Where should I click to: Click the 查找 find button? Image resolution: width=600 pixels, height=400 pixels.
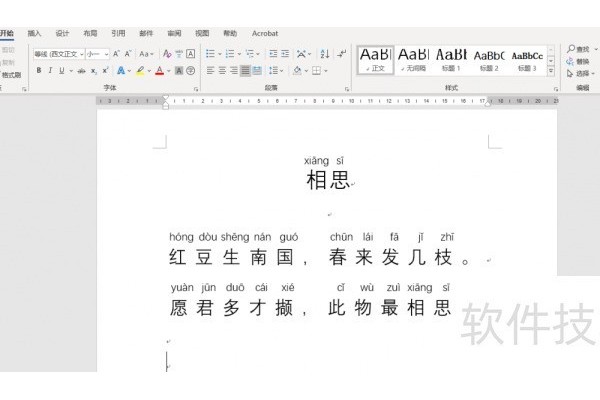click(x=578, y=49)
